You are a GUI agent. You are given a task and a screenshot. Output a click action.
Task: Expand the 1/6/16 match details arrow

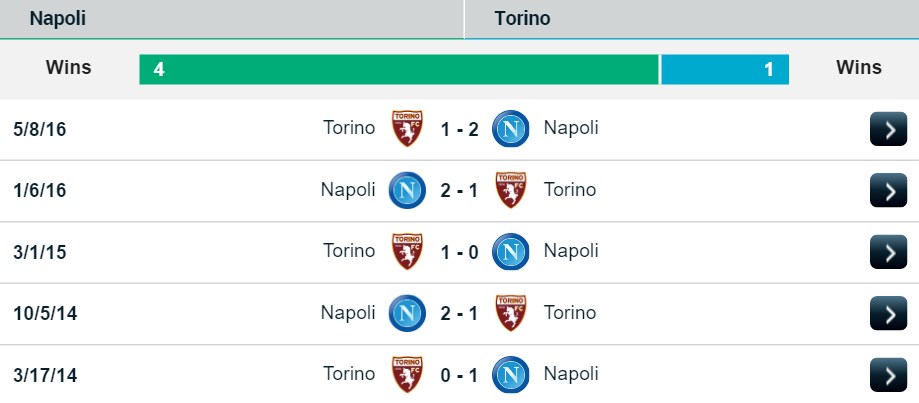tap(888, 190)
